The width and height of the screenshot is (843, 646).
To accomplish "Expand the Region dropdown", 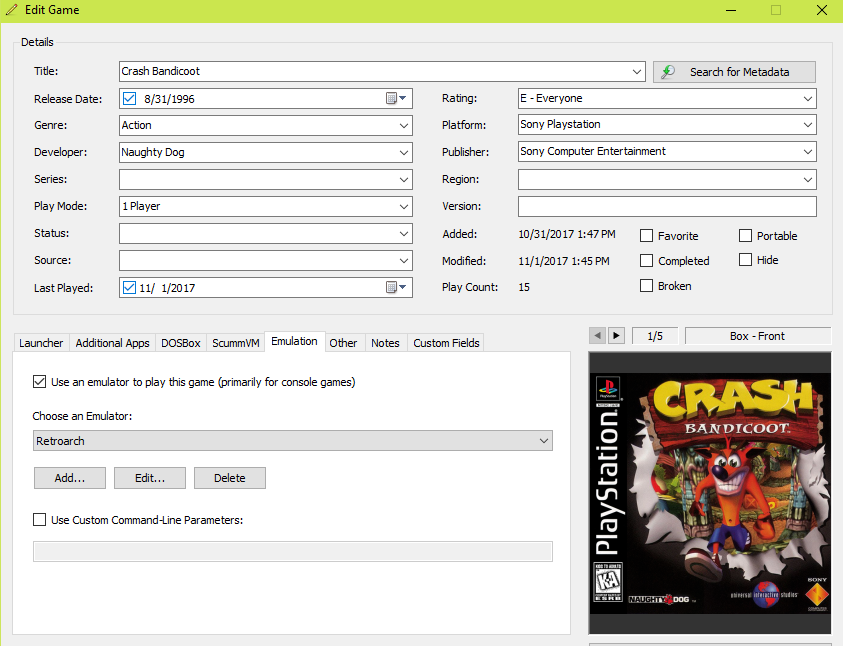I will pyautogui.click(x=808, y=180).
